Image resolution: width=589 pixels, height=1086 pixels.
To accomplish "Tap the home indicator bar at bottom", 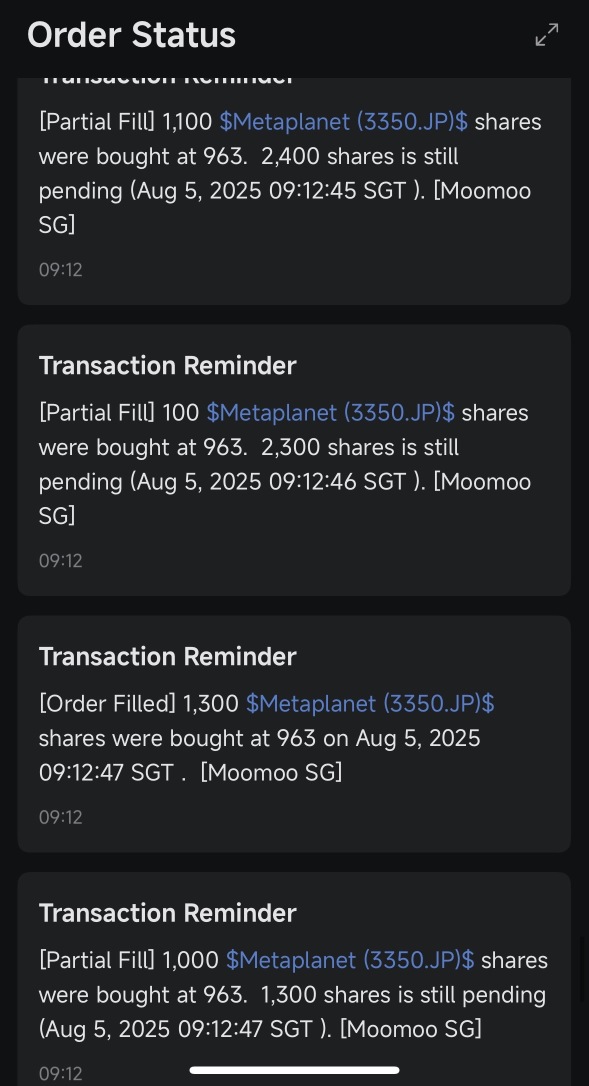I will [294, 1070].
